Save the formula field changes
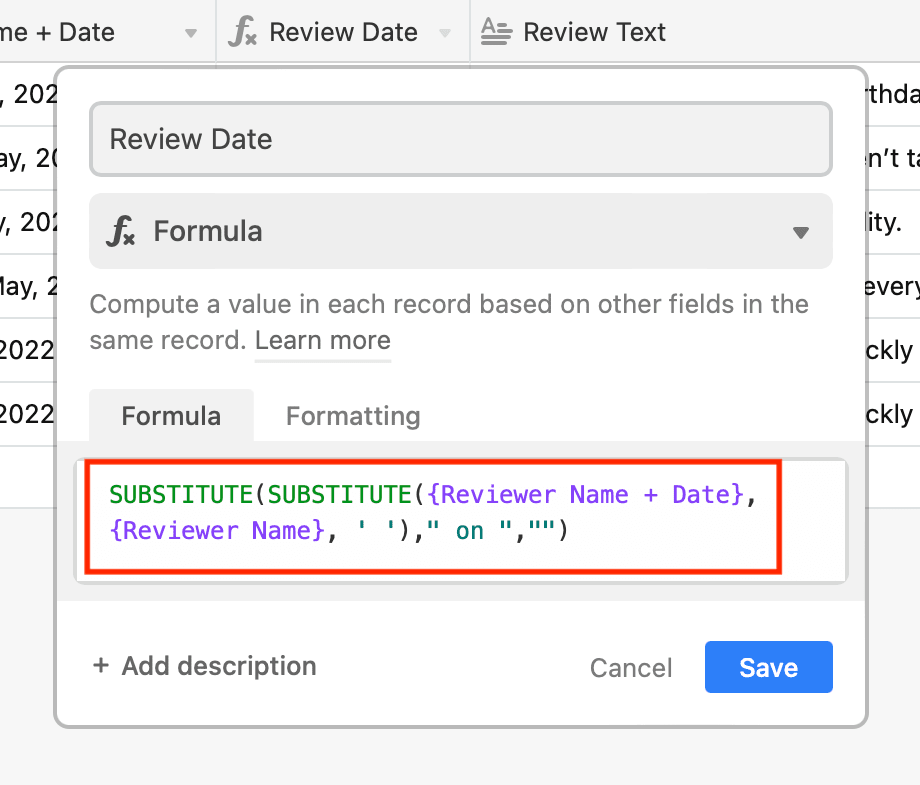 [x=769, y=667]
